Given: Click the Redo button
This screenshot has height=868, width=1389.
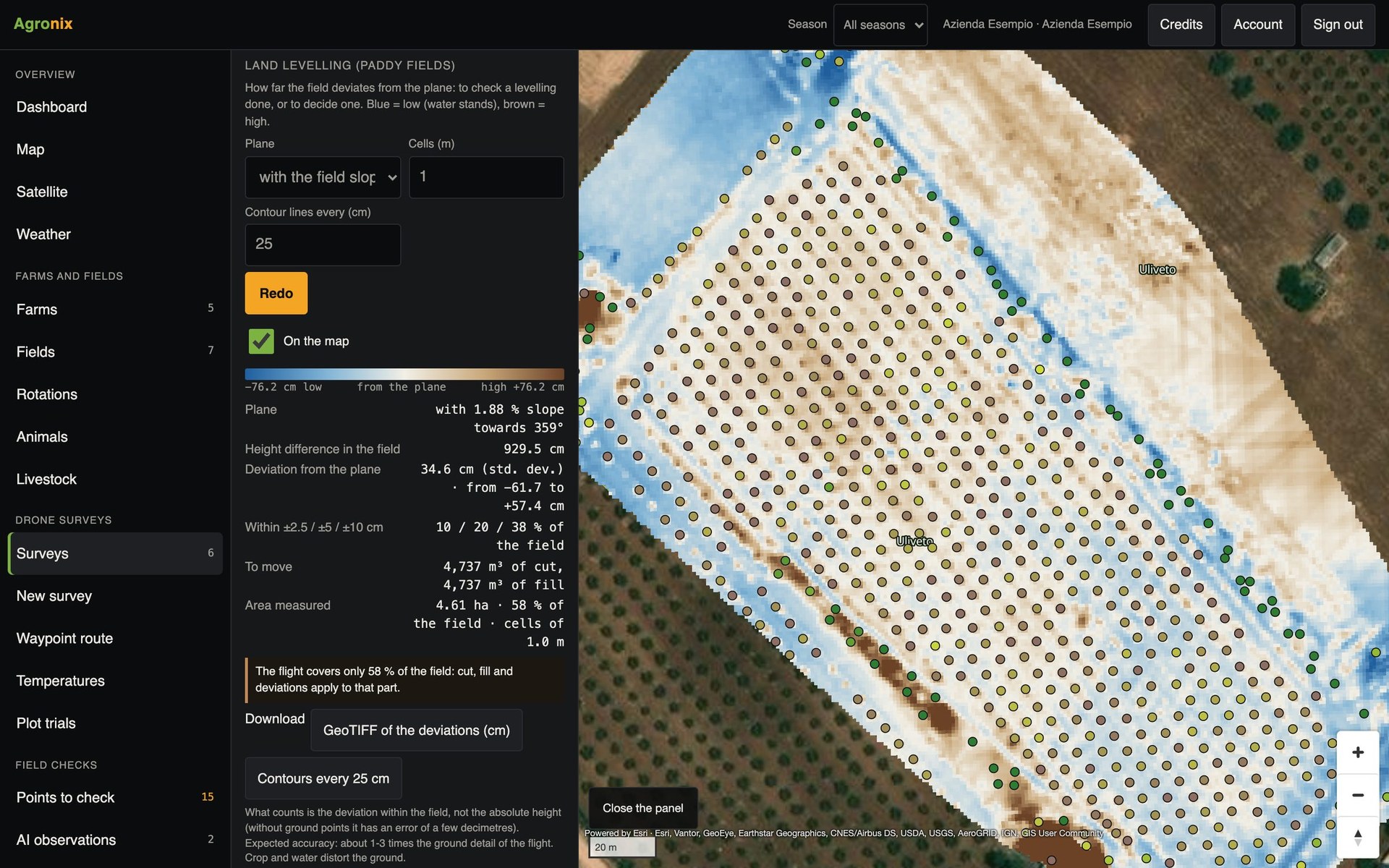Looking at the screenshot, I should point(276,293).
